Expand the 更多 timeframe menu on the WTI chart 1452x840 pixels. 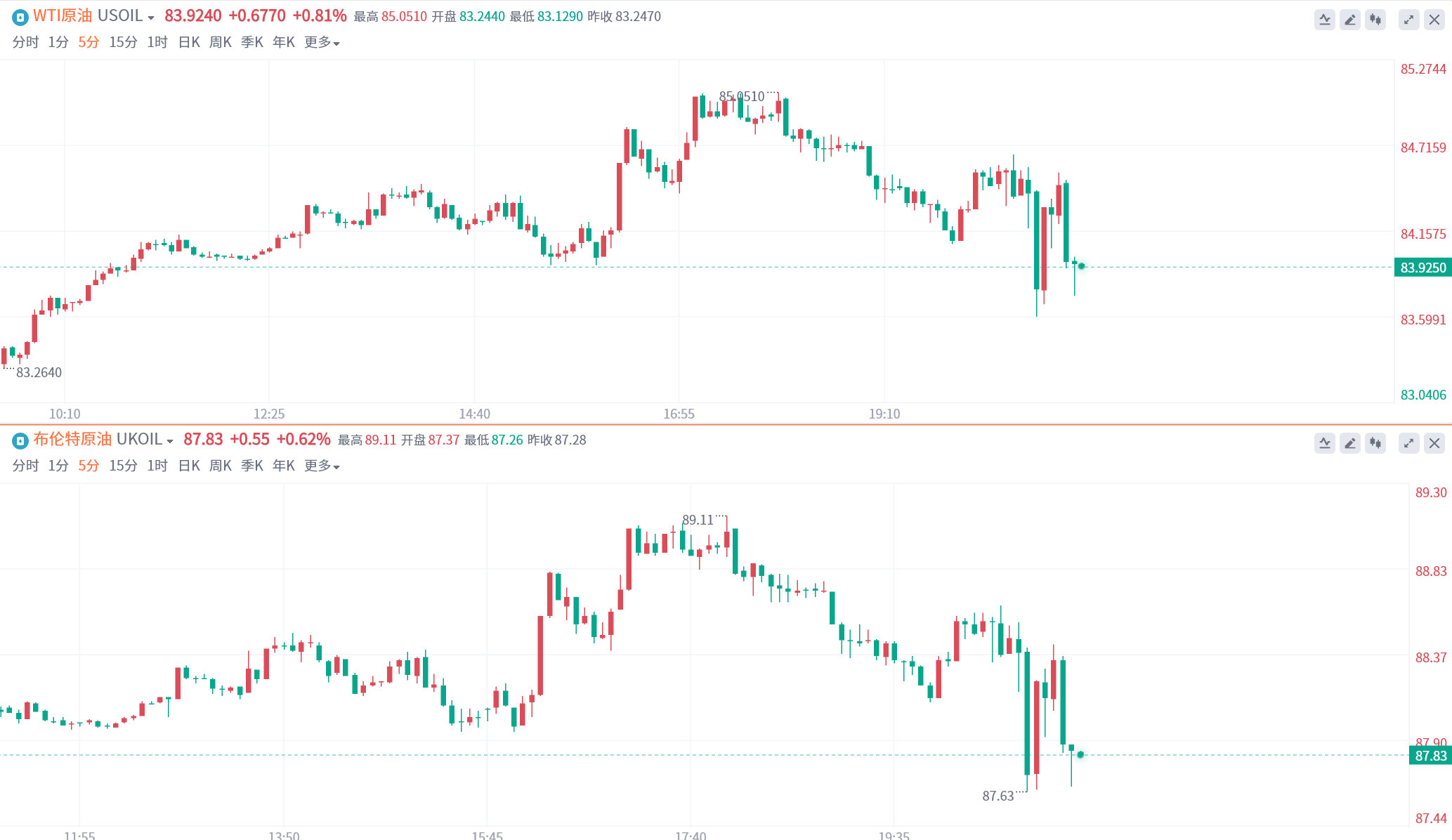[x=322, y=43]
